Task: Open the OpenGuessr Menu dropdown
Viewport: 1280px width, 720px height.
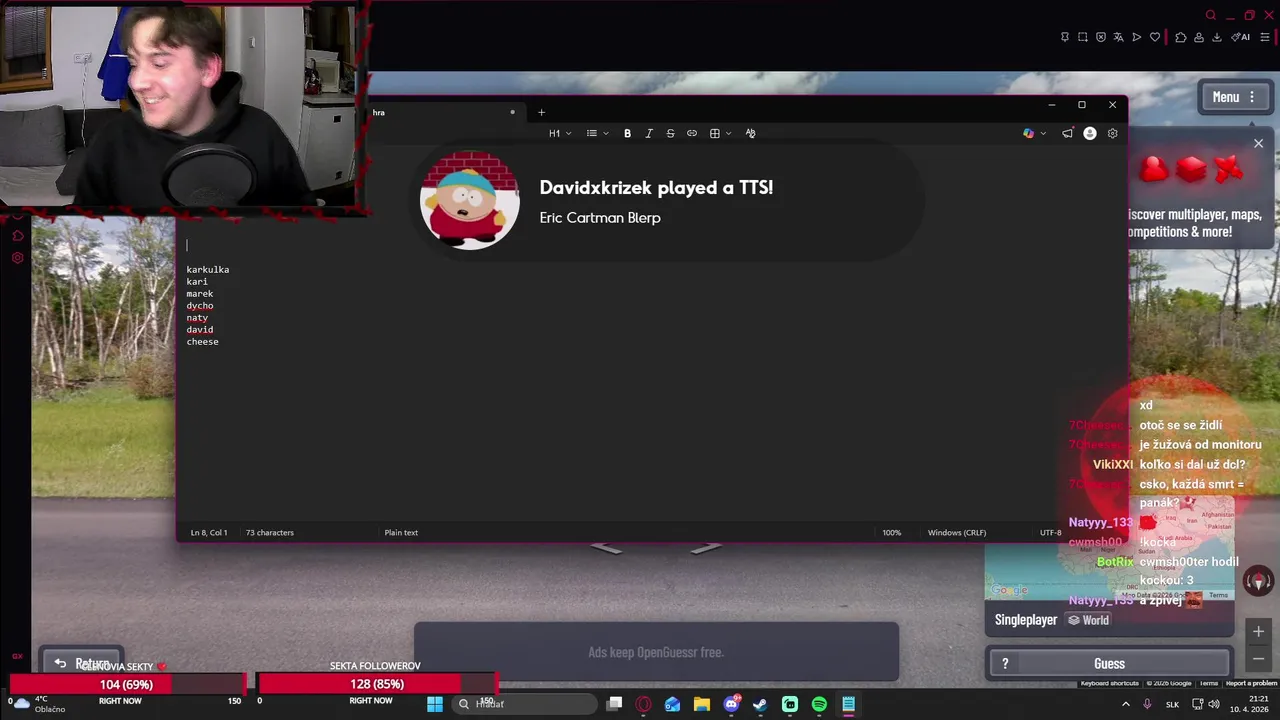Action: (1234, 97)
